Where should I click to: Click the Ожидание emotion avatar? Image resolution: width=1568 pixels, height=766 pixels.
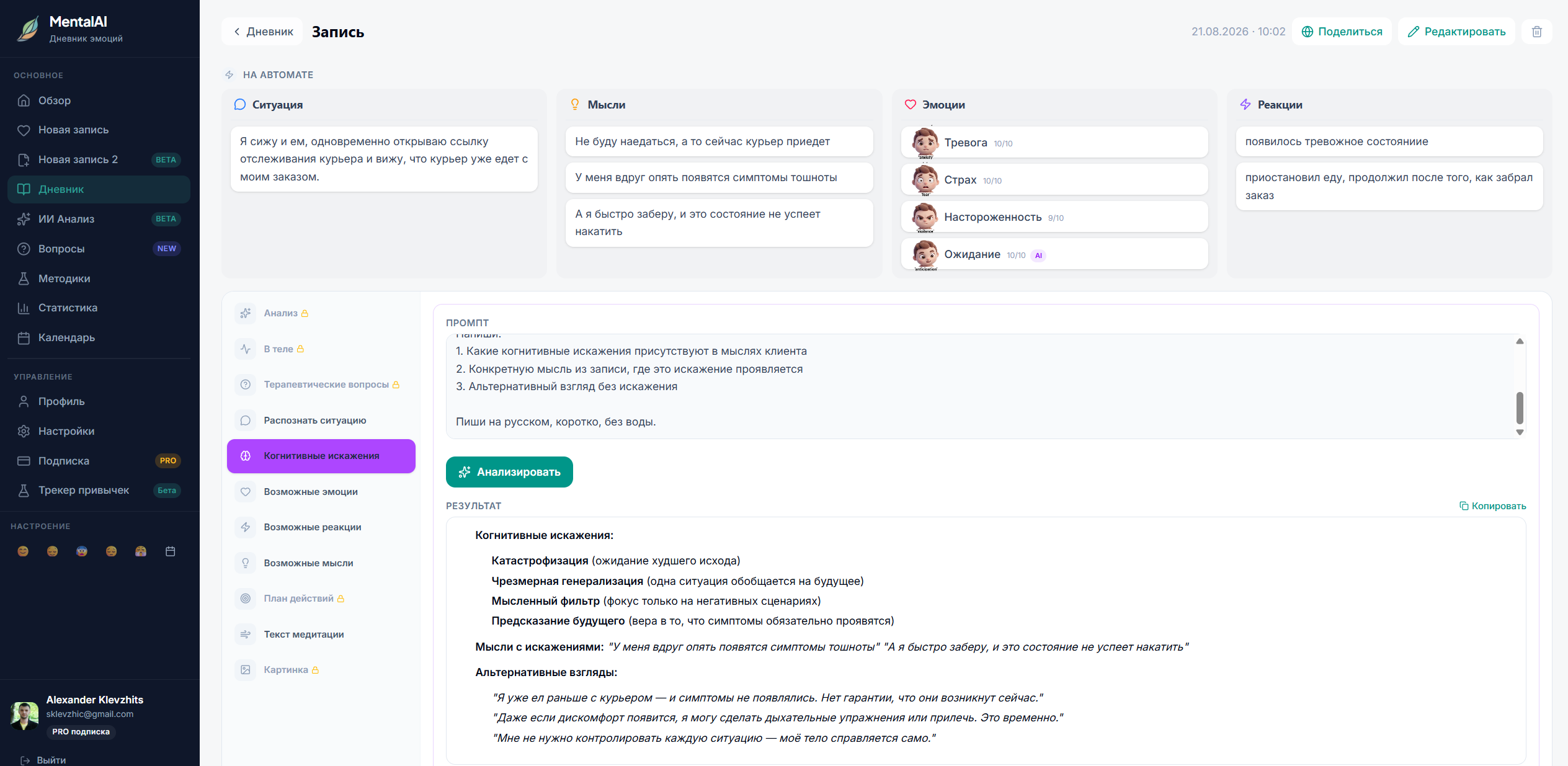(x=925, y=254)
